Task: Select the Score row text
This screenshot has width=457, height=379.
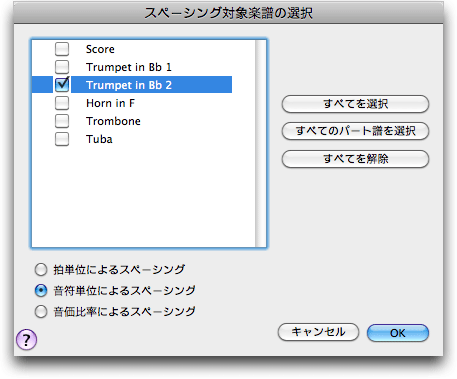Action: click(x=100, y=49)
